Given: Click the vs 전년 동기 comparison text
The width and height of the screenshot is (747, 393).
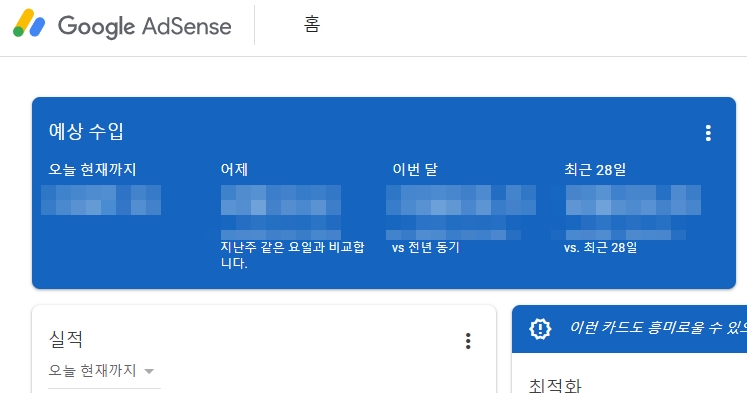Looking at the screenshot, I should [425, 248].
